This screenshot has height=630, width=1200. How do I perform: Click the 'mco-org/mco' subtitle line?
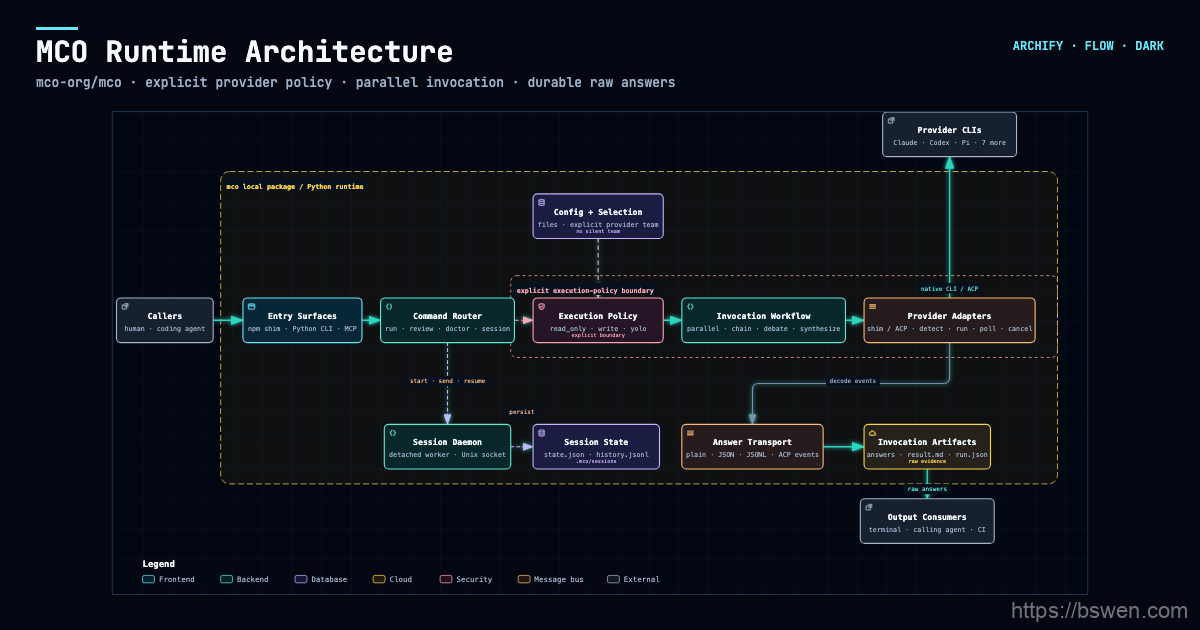(355, 82)
